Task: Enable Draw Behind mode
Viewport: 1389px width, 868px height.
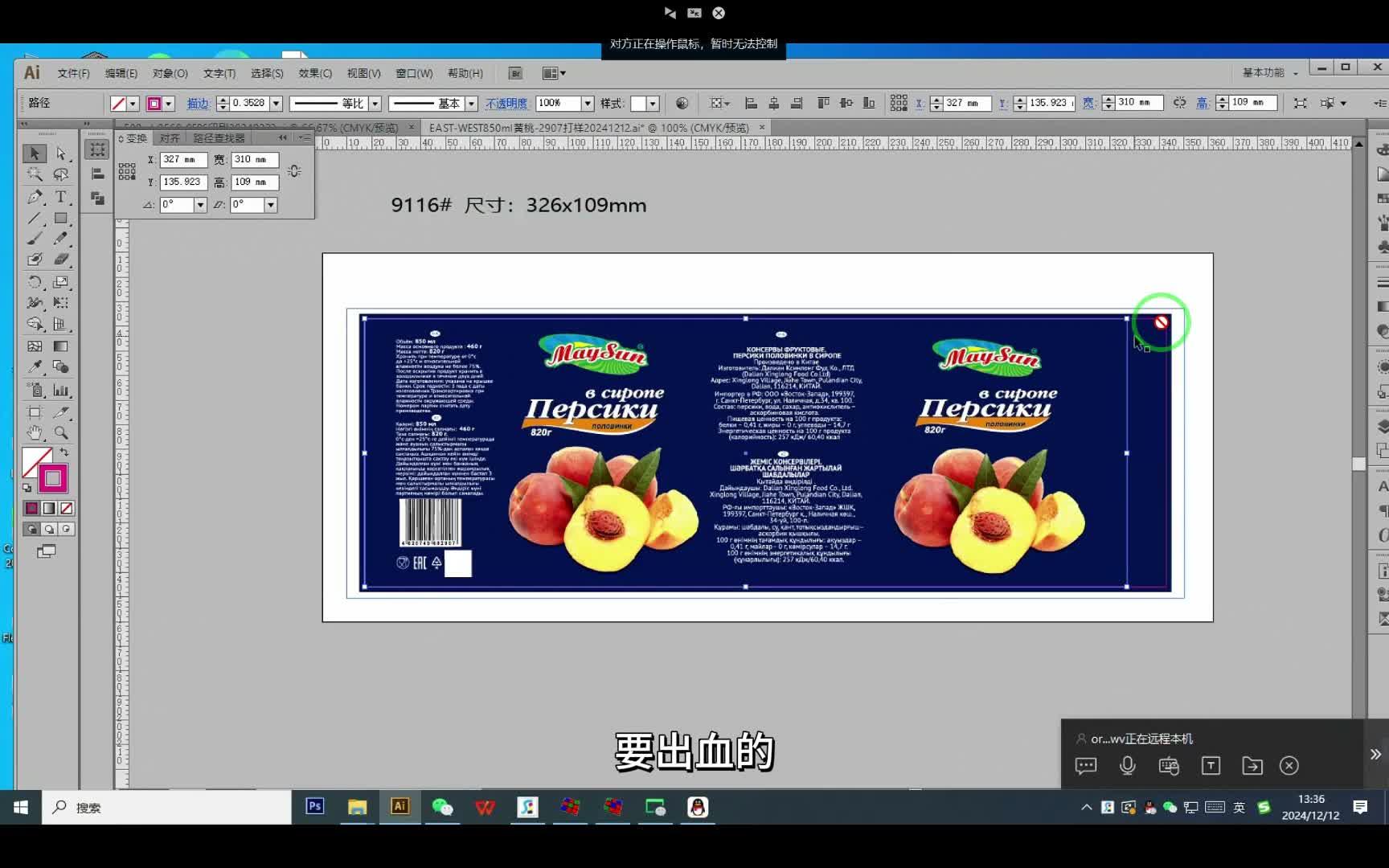Action: pos(49,529)
